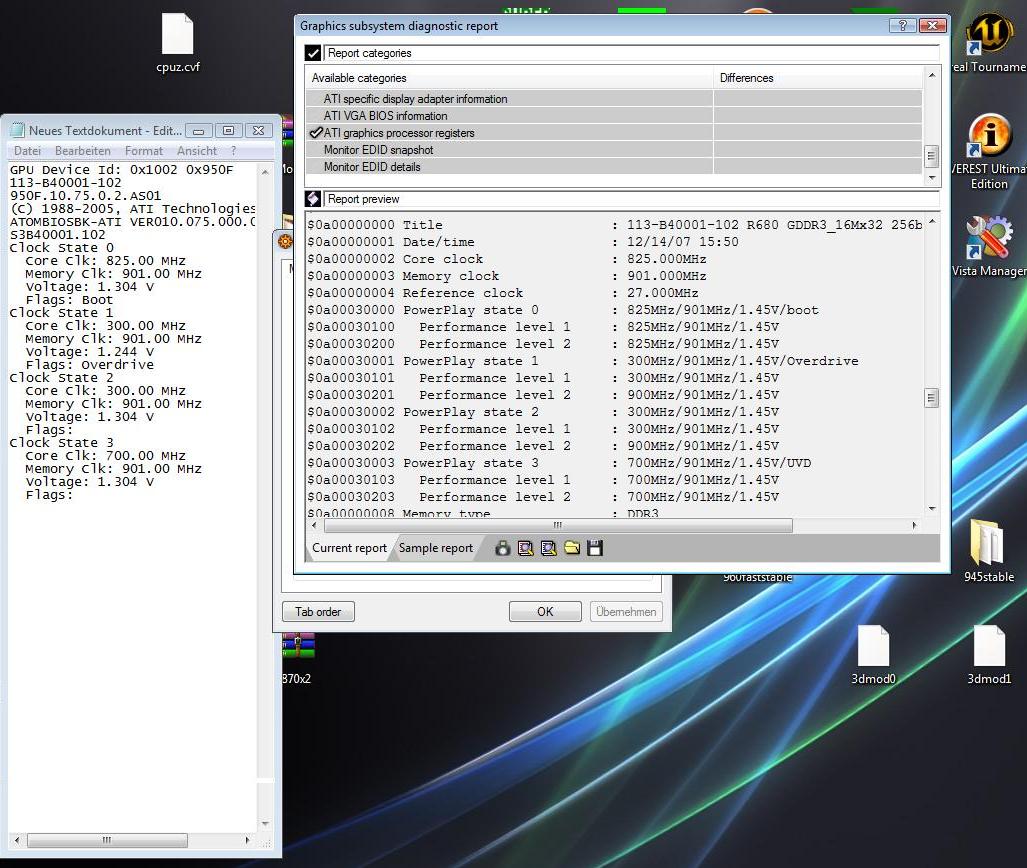Open the ? help menu in Notepad
Image resolution: width=1027 pixels, height=868 pixels.
(233, 151)
